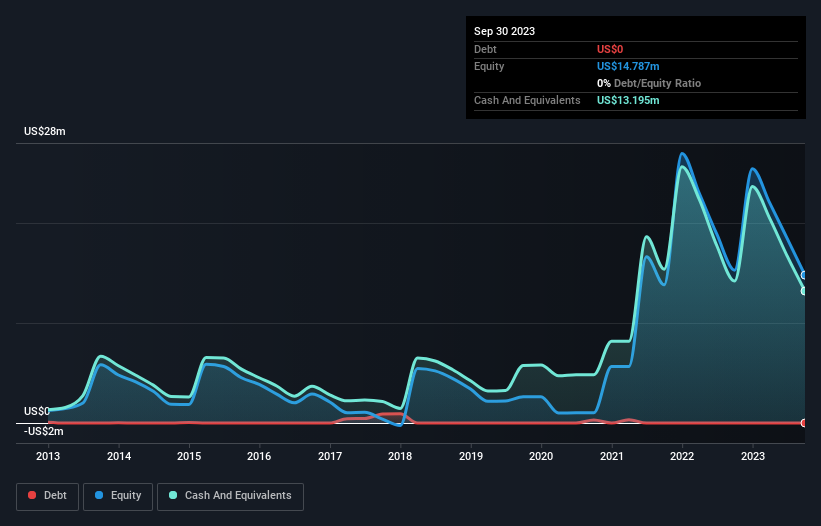Select the 2014 x-axis label
This screenshot has width=821, height=526.
[x=119, y=456]
